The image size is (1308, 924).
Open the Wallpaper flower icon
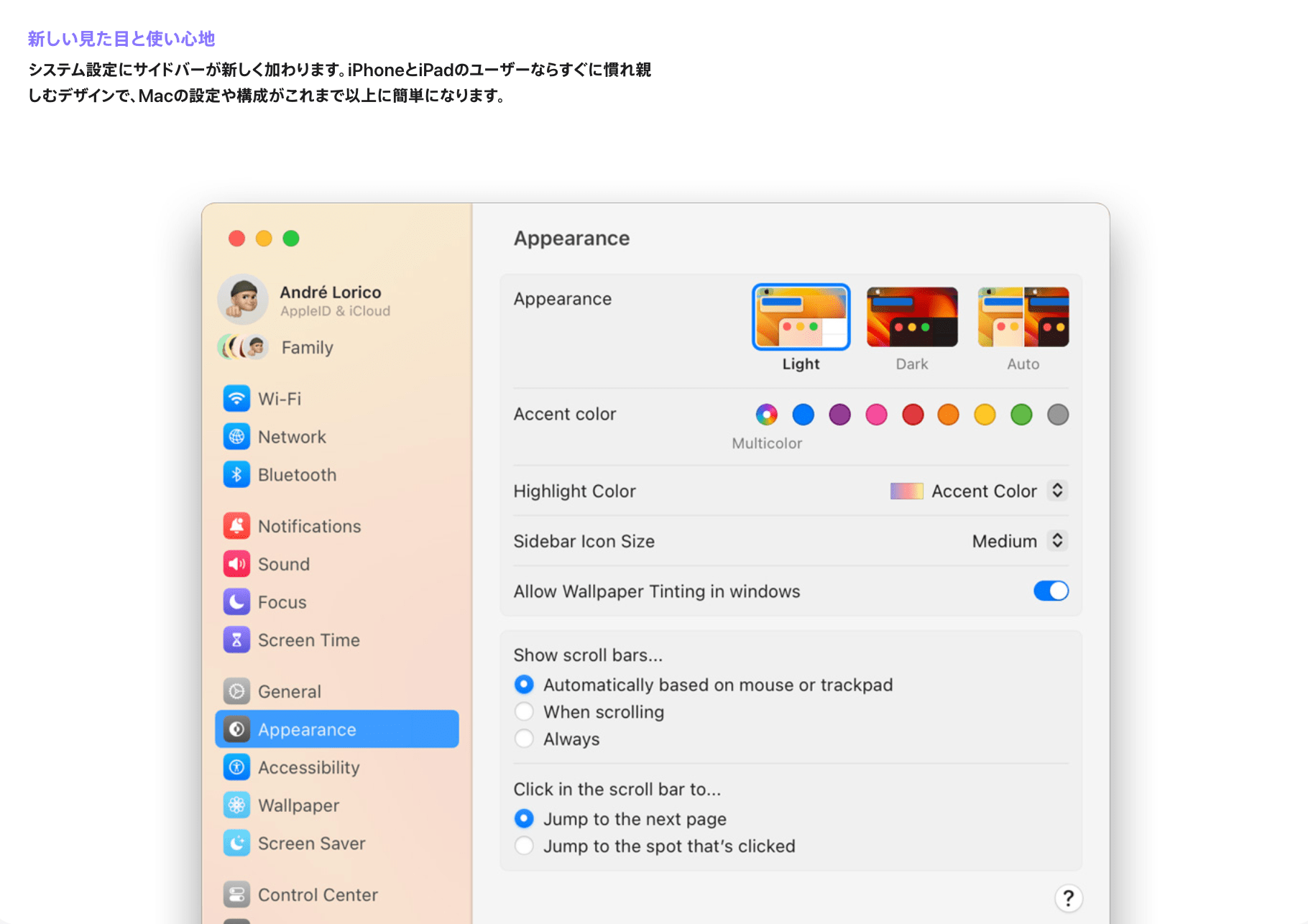(236, 805)
